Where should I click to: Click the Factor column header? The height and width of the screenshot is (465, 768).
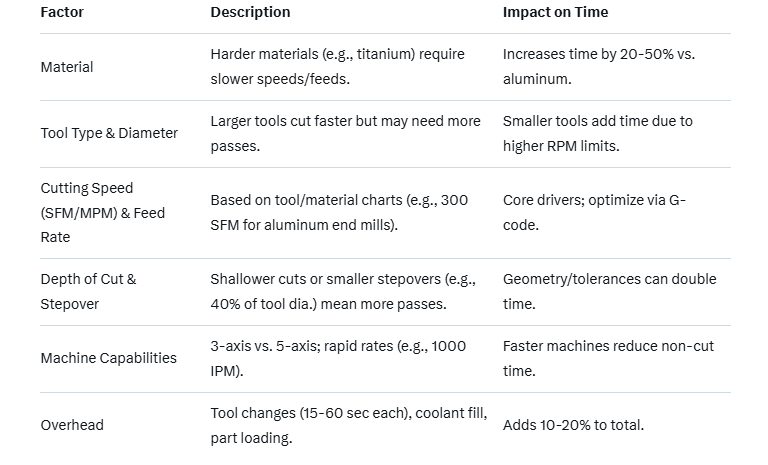tap(61, 12)
